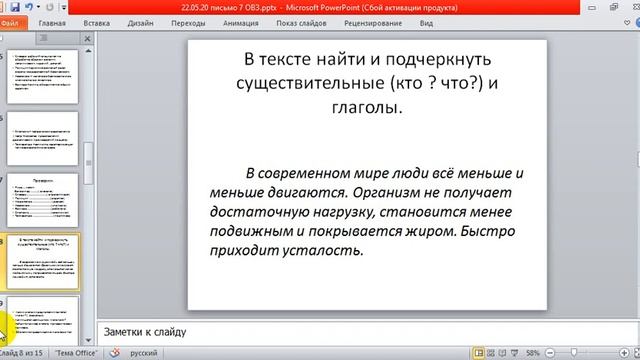640x360 pixels.
Task: Save the presentation using the floppy icon
Action: pyautogui.click(x=15, y=7)
